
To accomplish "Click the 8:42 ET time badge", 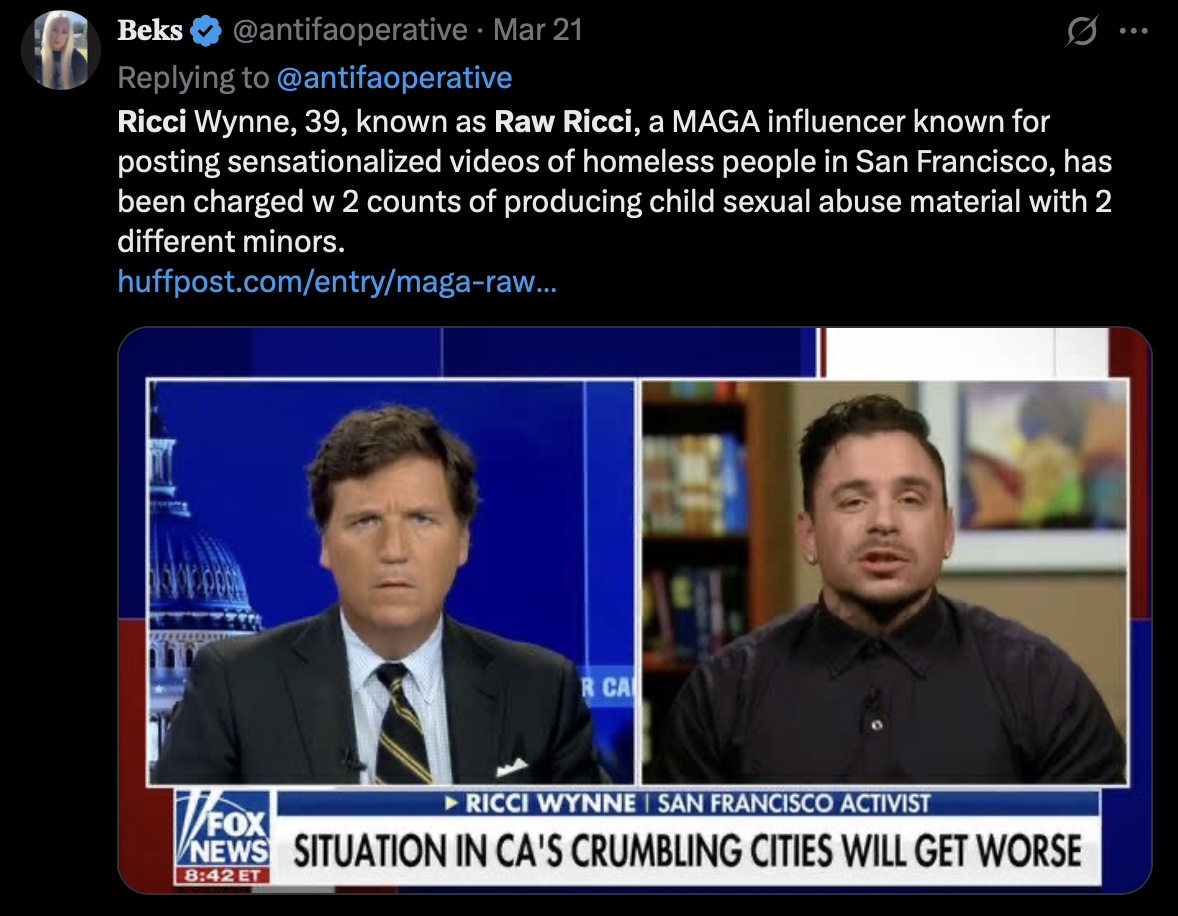I will pyautogui.click(x=222, y=875).
